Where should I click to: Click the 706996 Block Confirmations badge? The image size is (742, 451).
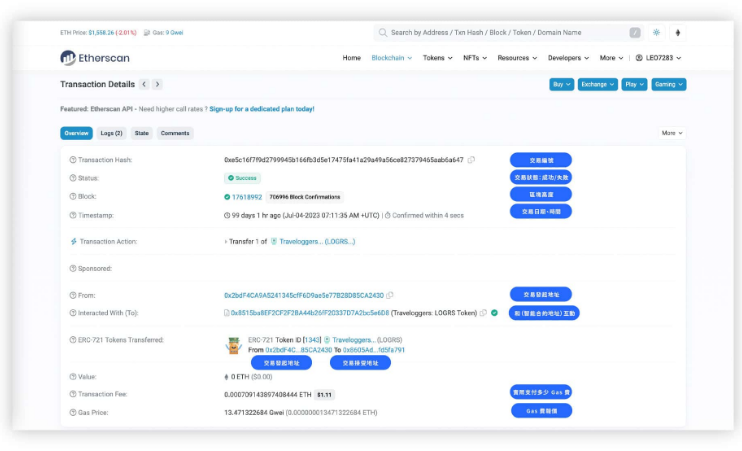coord(305,197)
